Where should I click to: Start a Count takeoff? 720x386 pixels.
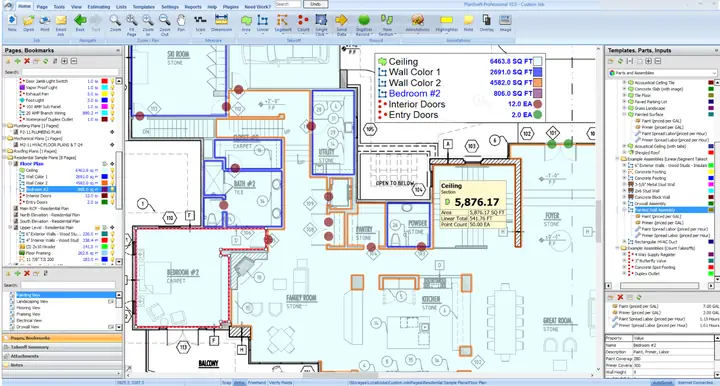[303, 23]
